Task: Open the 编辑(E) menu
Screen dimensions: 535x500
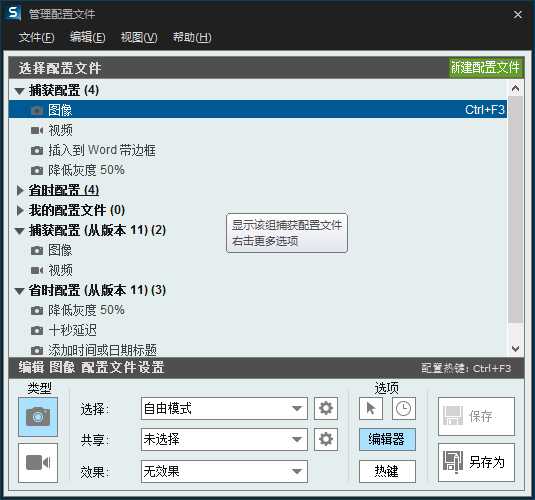Action: (87, 37)
